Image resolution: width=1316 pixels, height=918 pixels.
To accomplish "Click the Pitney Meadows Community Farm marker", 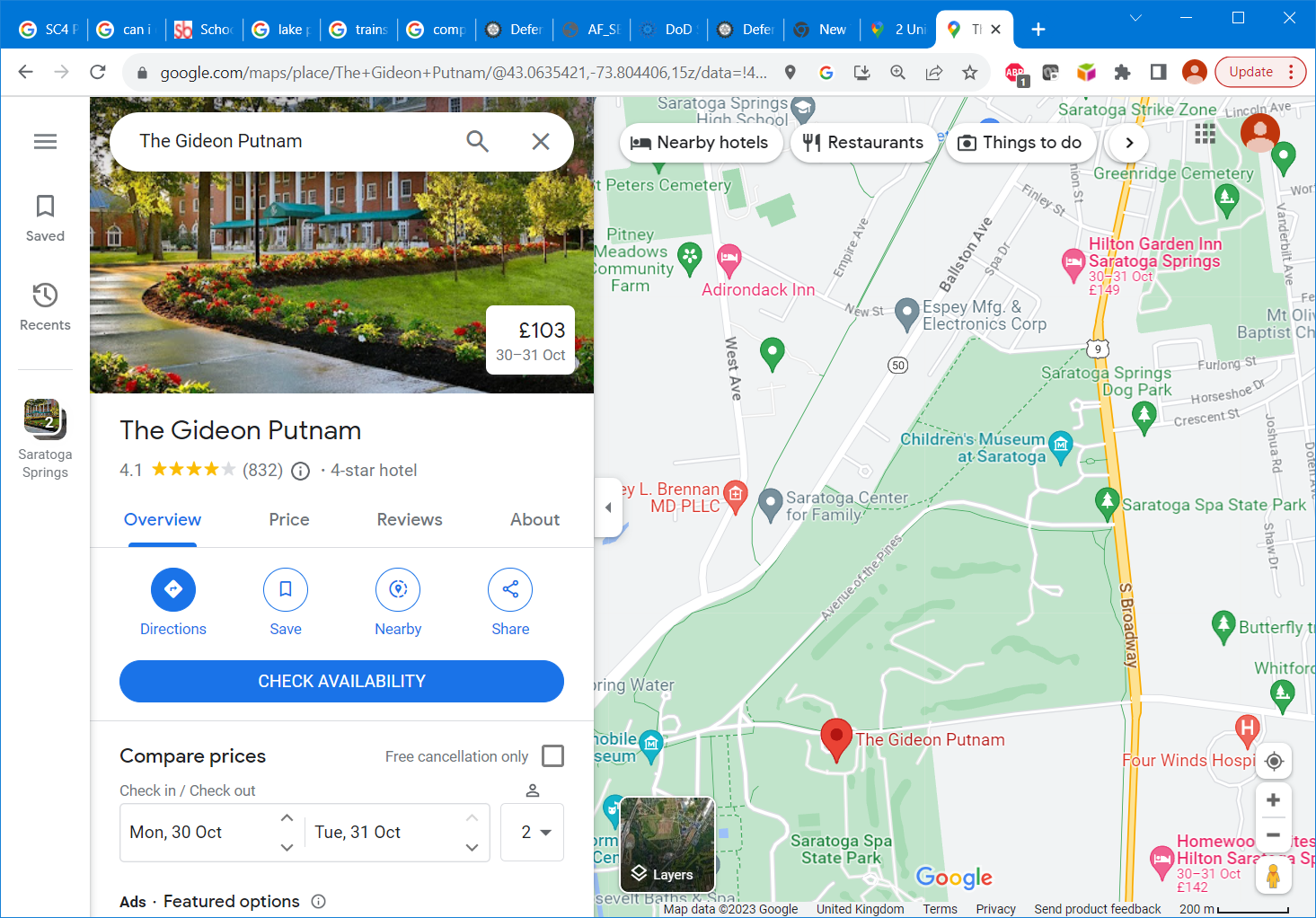I will (x=689, y=259).
